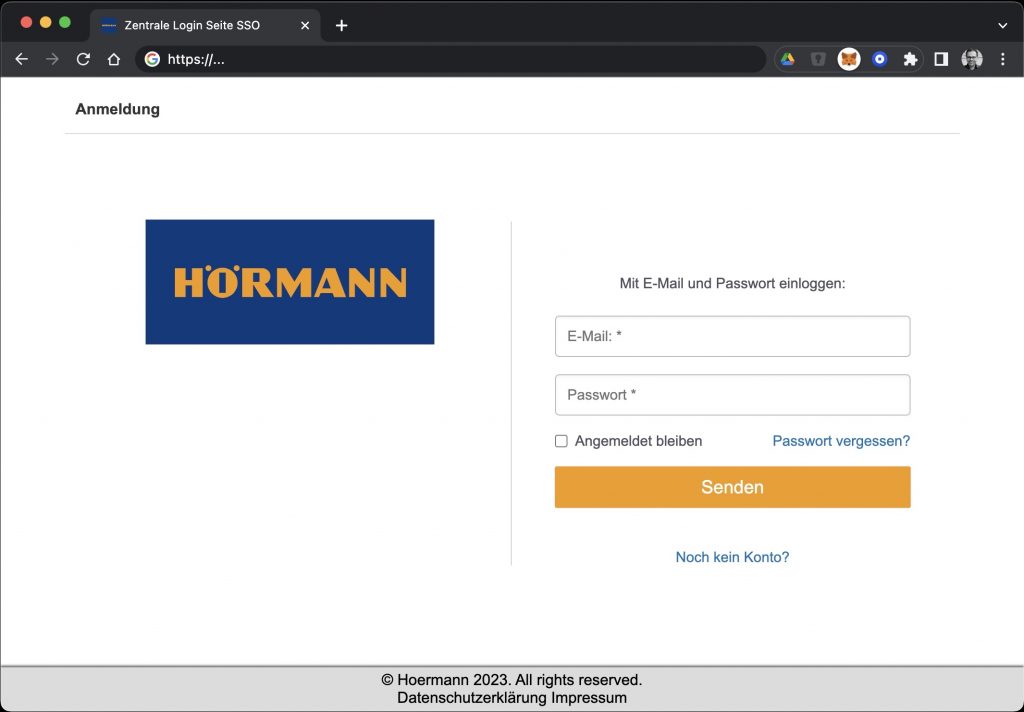1024x712 pixels.
Task: Click the Passwort vergessen? link
Action: click(x=841, y=441)
